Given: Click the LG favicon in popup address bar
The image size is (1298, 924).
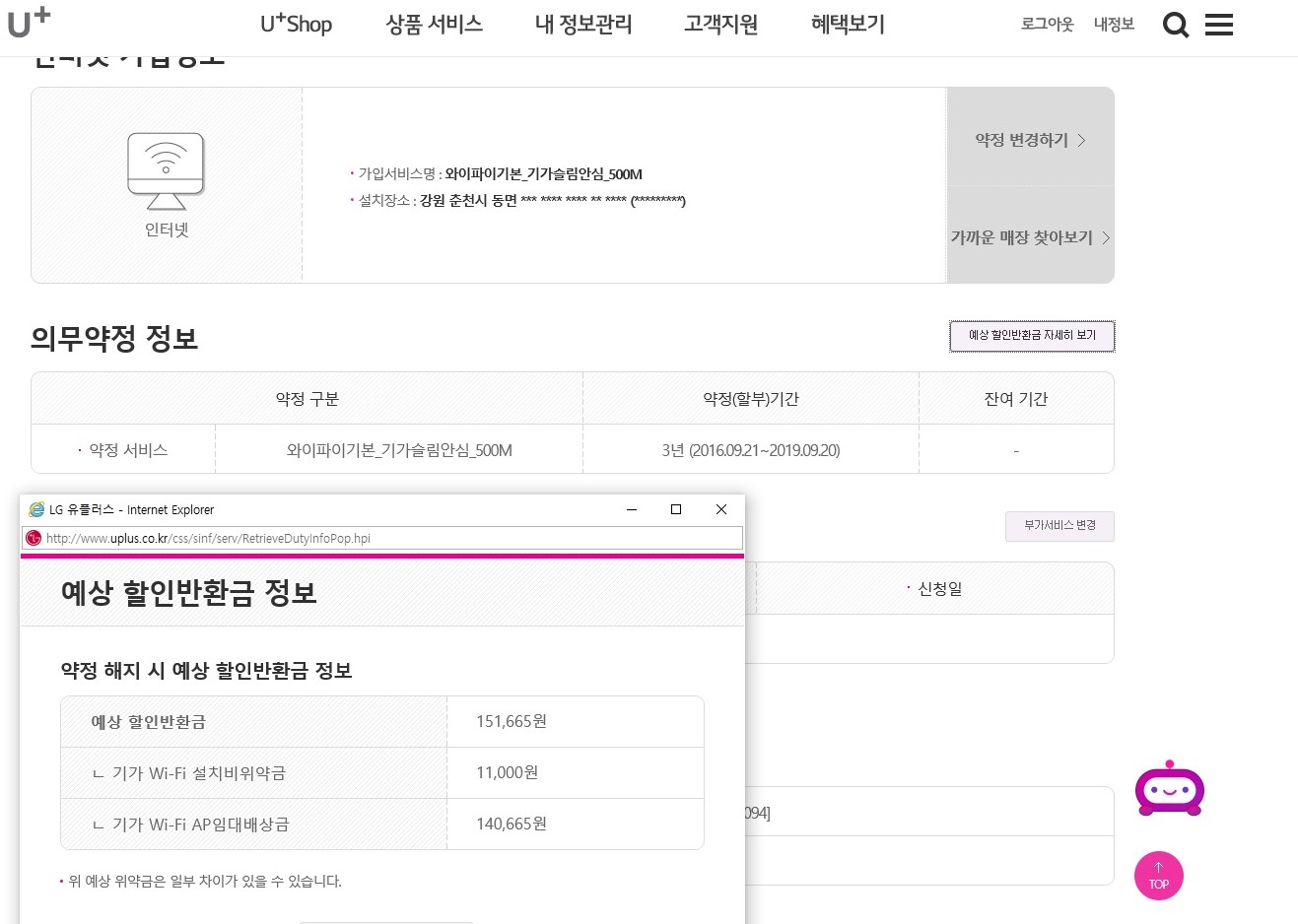Looking at the screenshot, I should click(x=34, y=538).
